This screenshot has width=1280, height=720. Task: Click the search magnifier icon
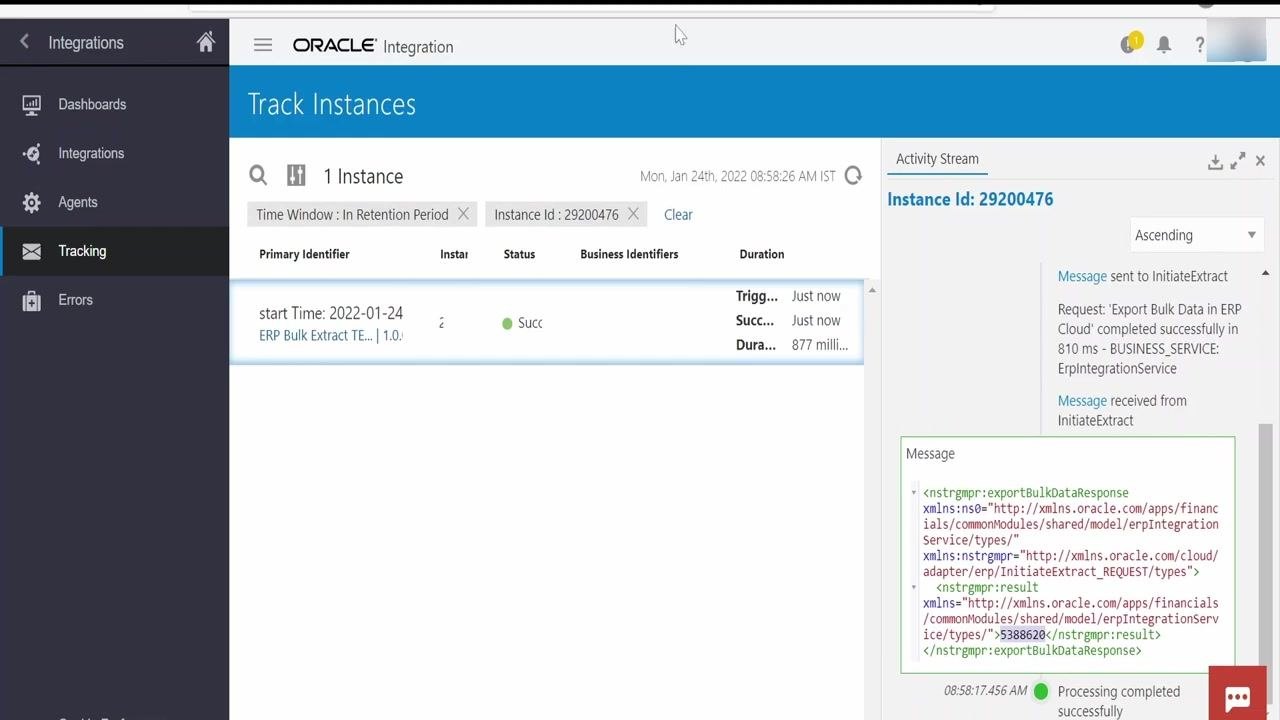pos(258,176)
